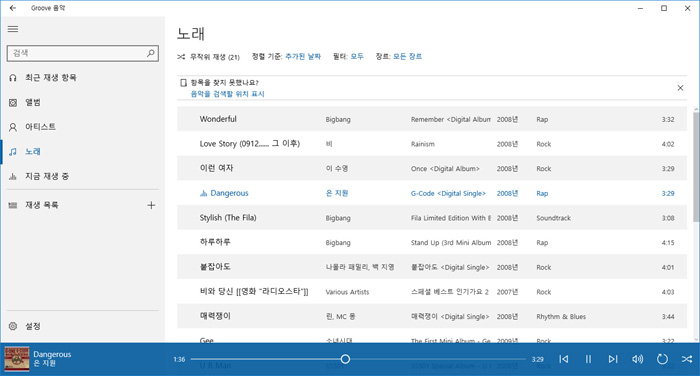Viewport: 700px width, 376px height.
Task: Select song Wonderful
Action: pos(432,119)
